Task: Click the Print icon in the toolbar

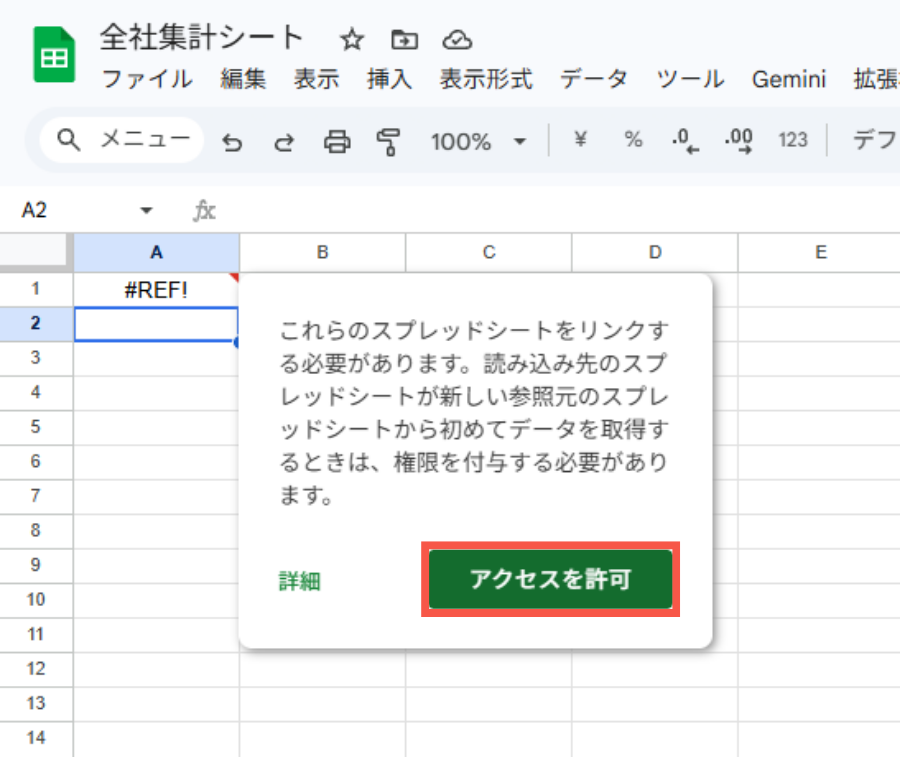Action: (337, 140)
